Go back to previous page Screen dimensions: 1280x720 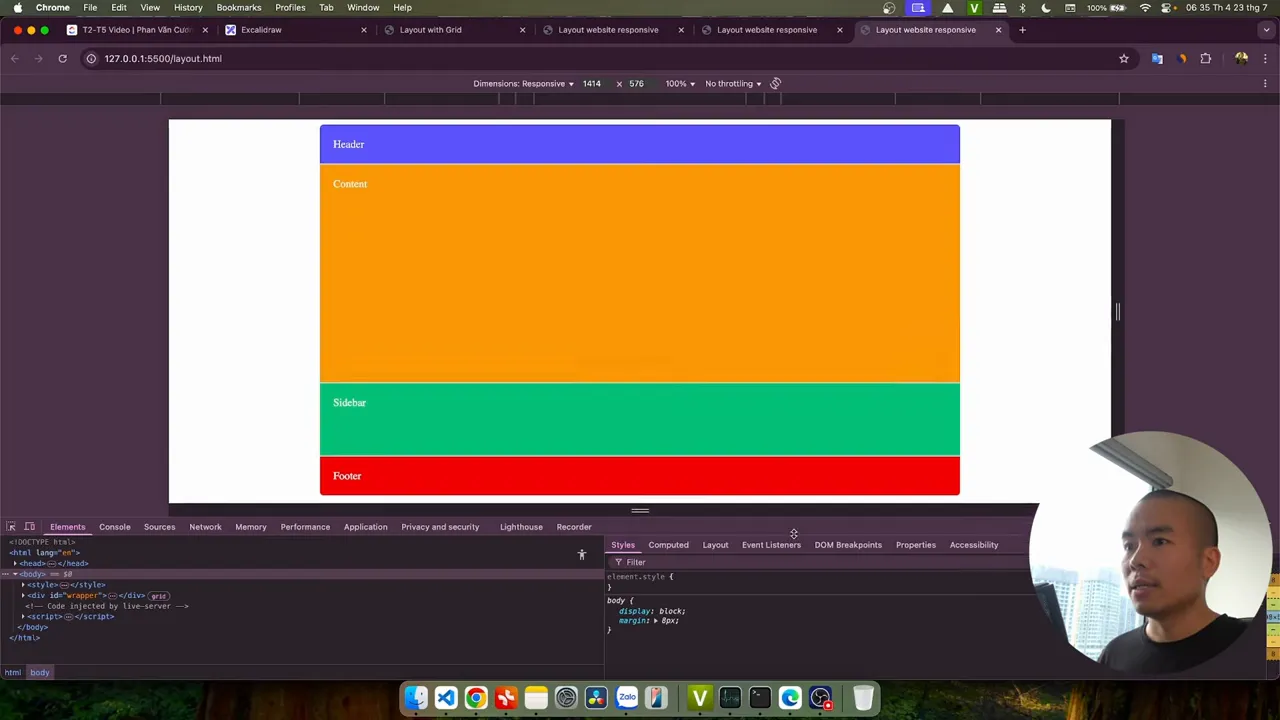click(15, 59)
